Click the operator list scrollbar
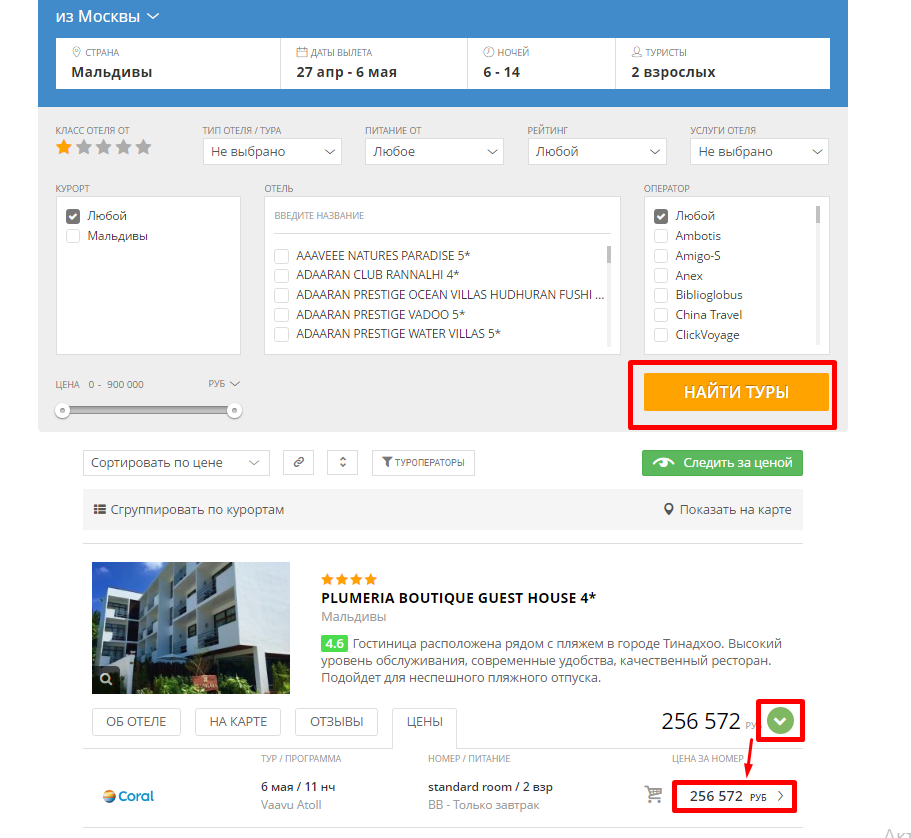911x838 pixels. tap(817, 275)
